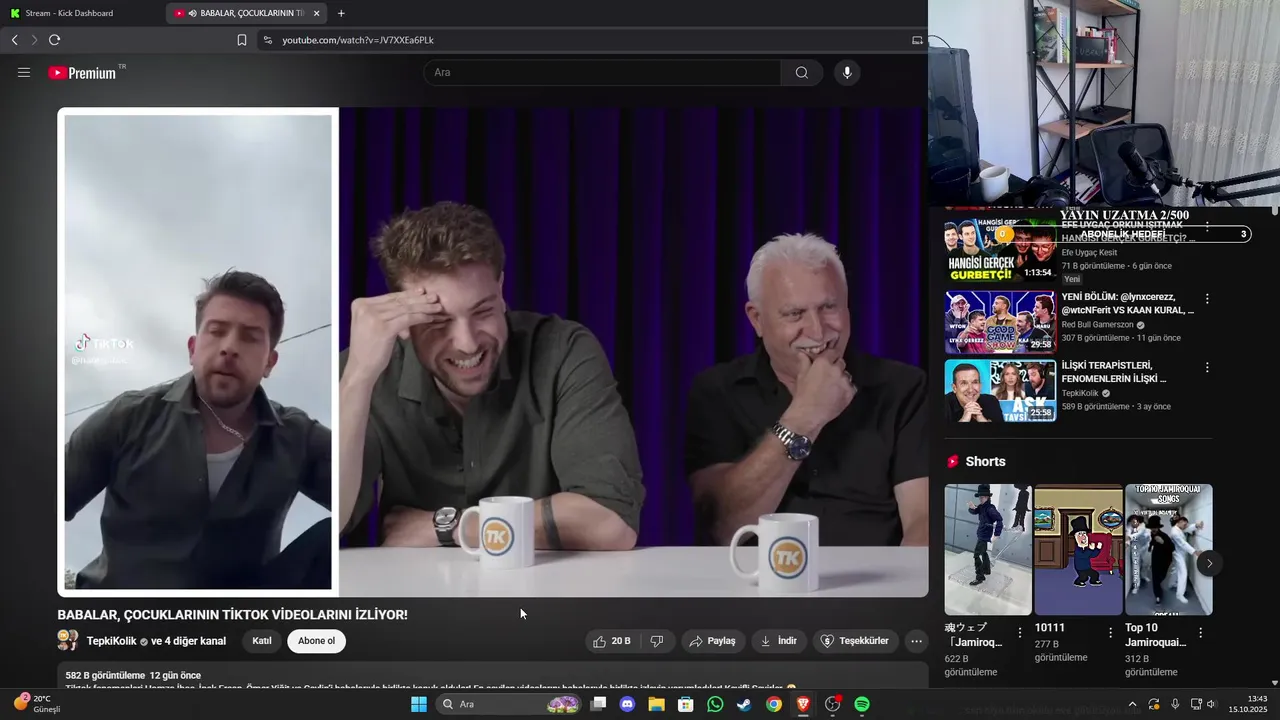
Task: Go back with the browser back arrow
Action: (14, 40)
